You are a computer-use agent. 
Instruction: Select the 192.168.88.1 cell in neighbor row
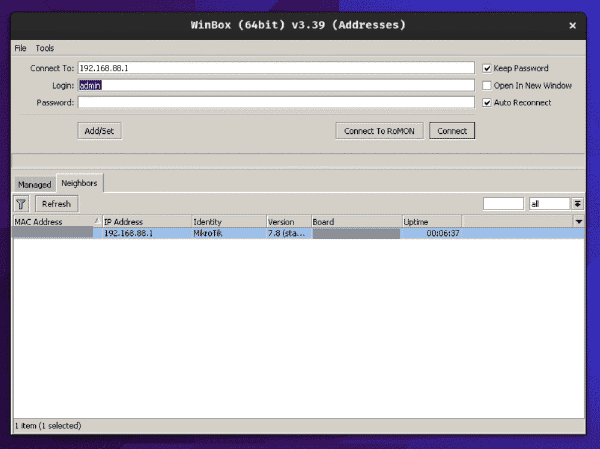coord(147,233)
